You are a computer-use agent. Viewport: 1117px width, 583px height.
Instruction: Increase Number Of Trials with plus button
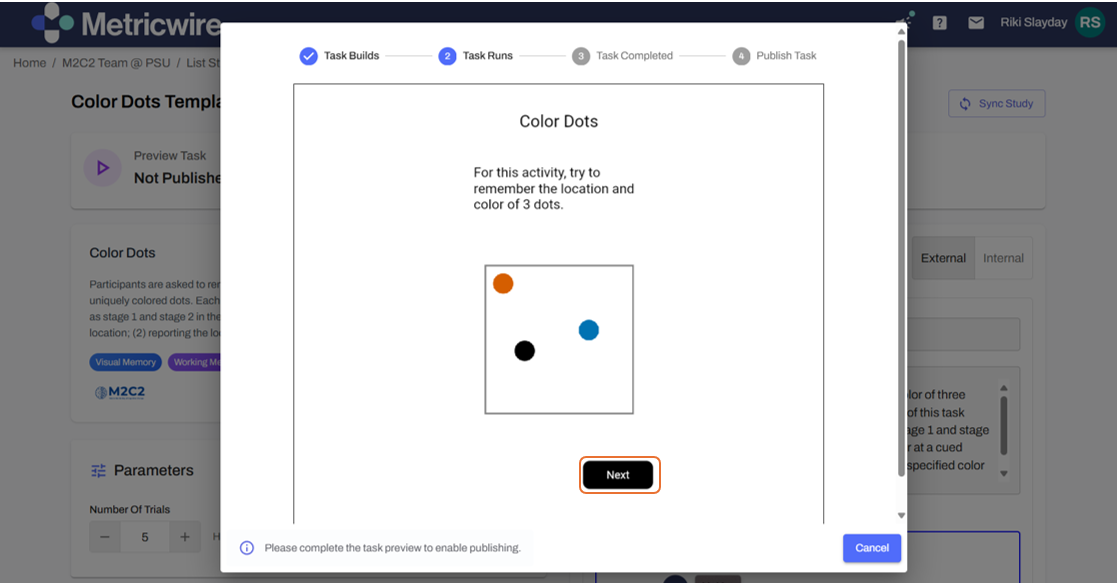[x=185, y=537]
